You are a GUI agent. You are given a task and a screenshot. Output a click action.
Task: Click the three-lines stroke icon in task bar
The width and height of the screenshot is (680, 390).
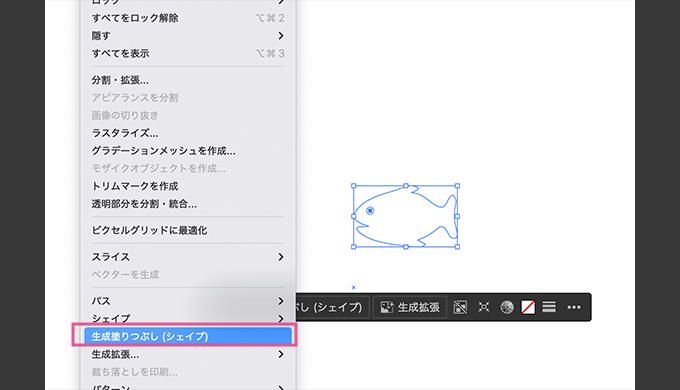(549, 307)
